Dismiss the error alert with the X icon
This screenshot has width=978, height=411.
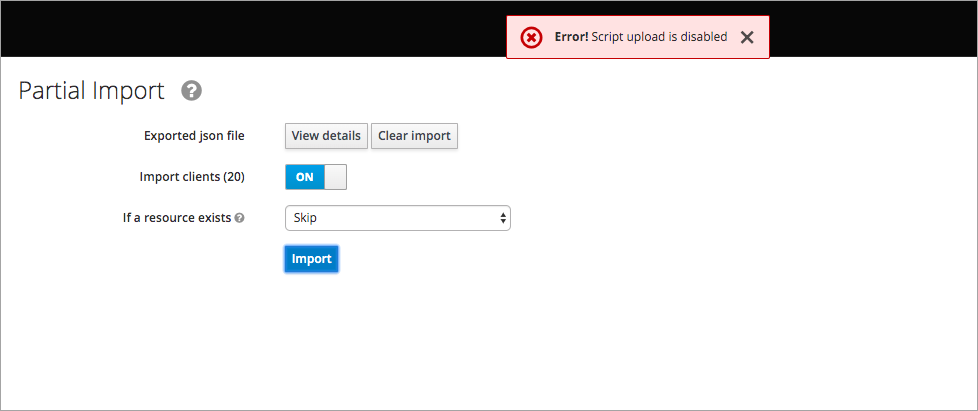(x=747, y=37)
